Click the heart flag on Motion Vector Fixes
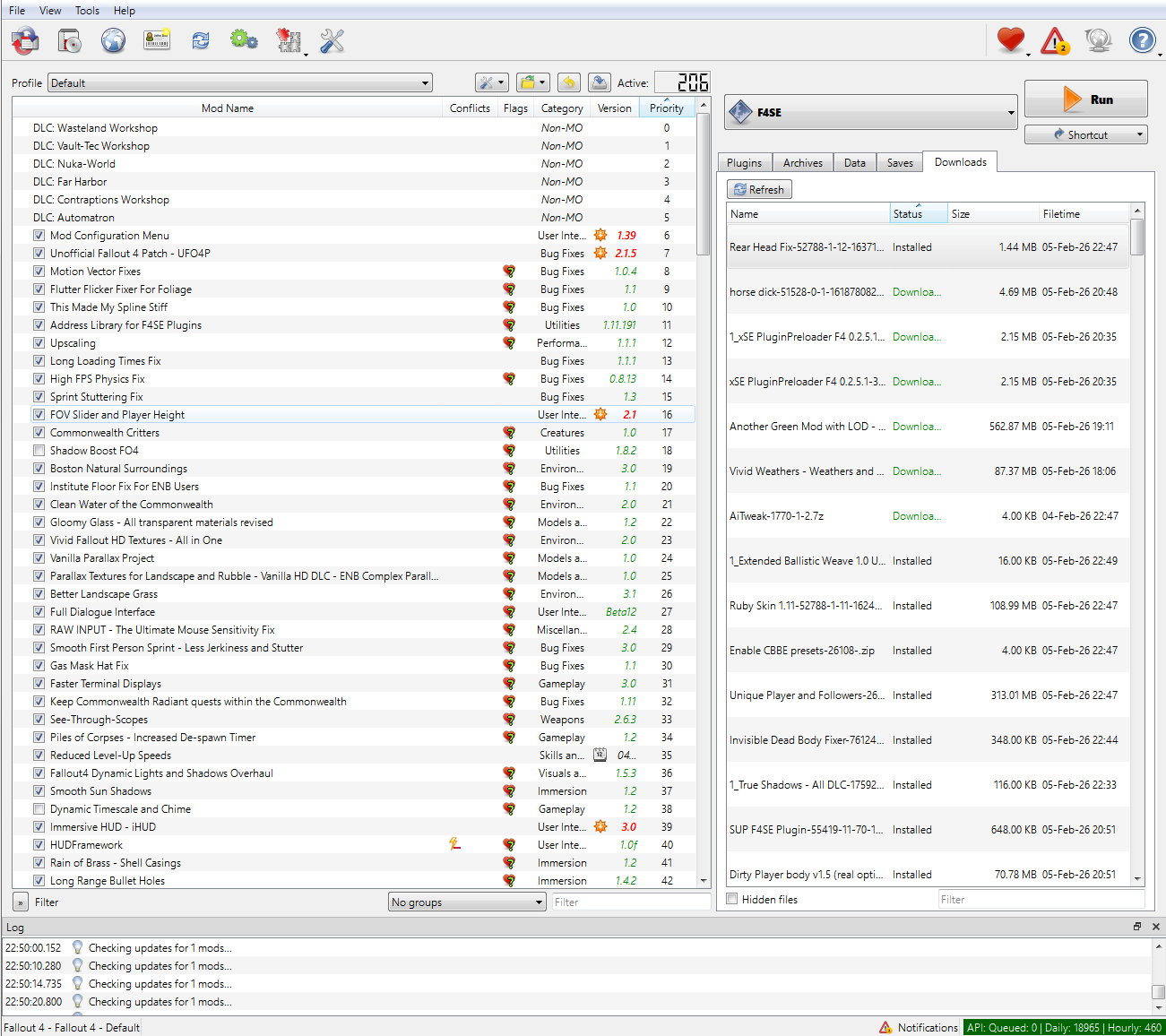This screenshot has width=1166, height=1036. click(x=509, y=271)
